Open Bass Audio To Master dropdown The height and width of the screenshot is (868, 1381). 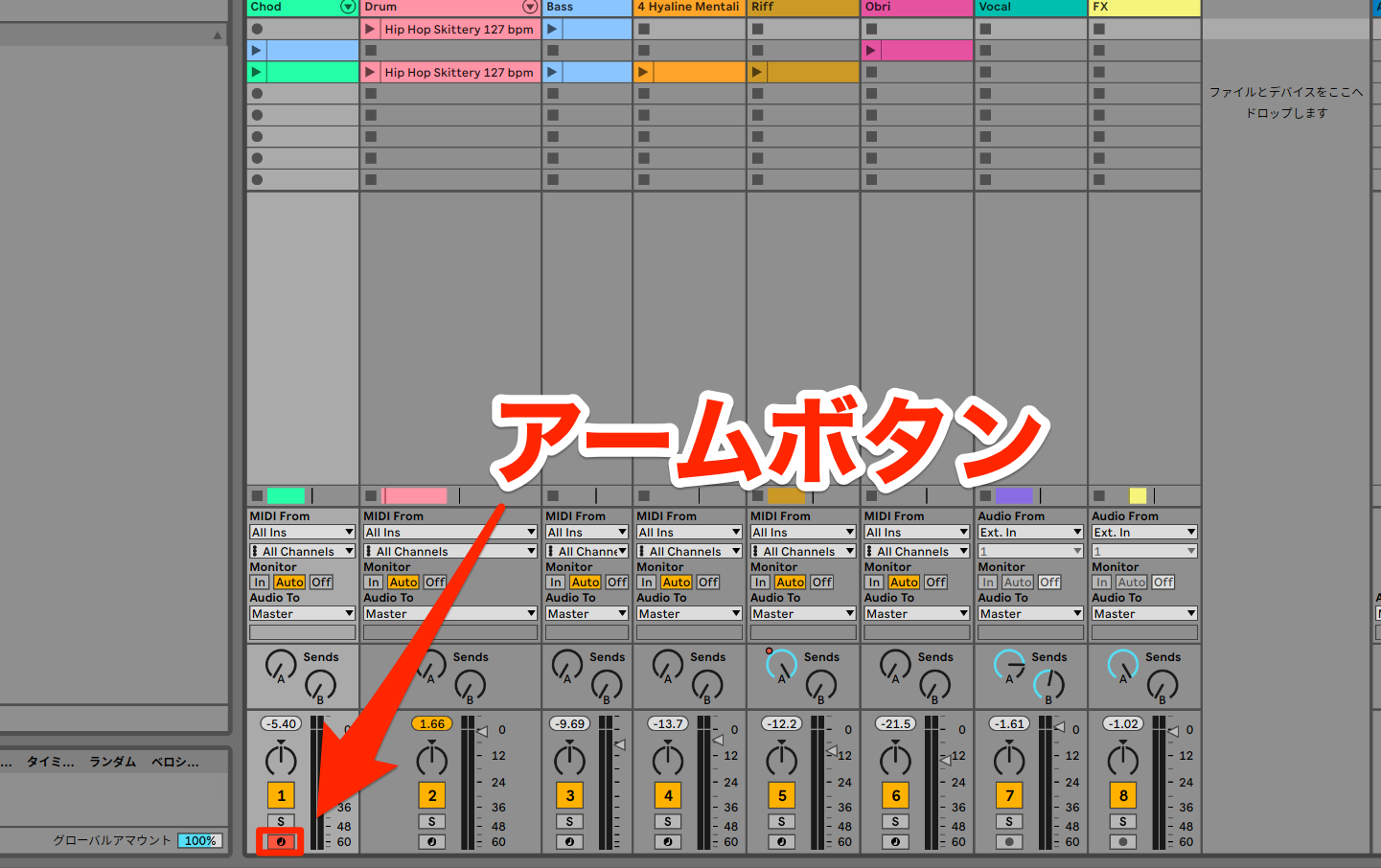587,614
